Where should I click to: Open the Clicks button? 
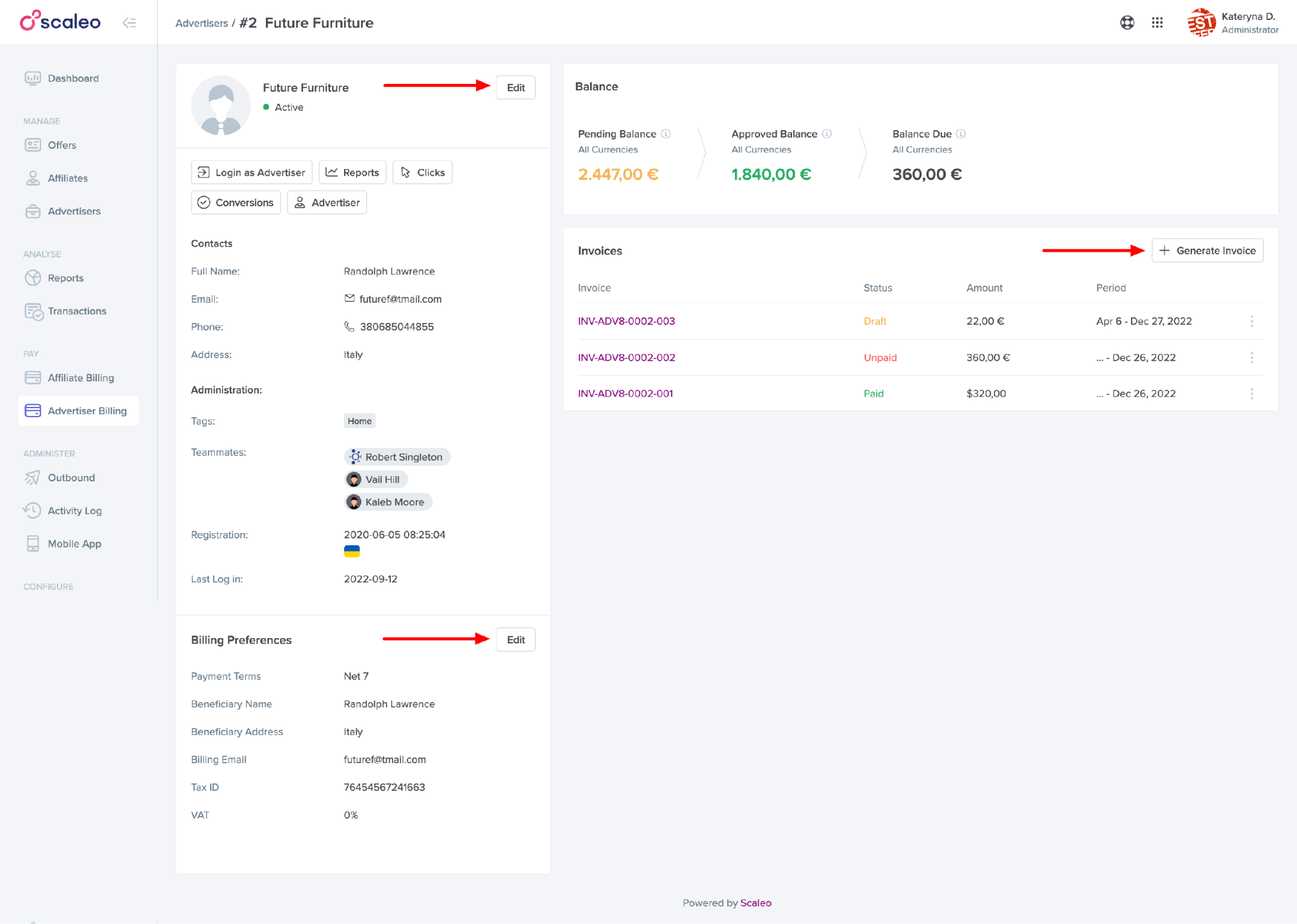(x=422, y=172)
